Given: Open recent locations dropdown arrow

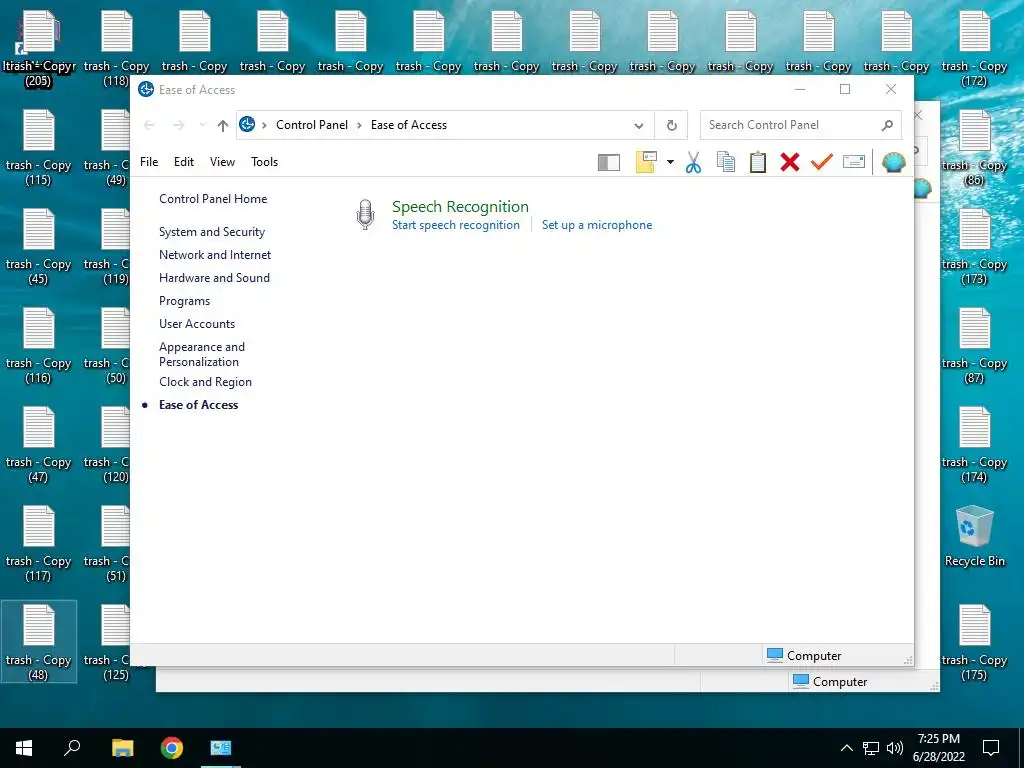Looking at the screenshot, I should tap(202, 125).
